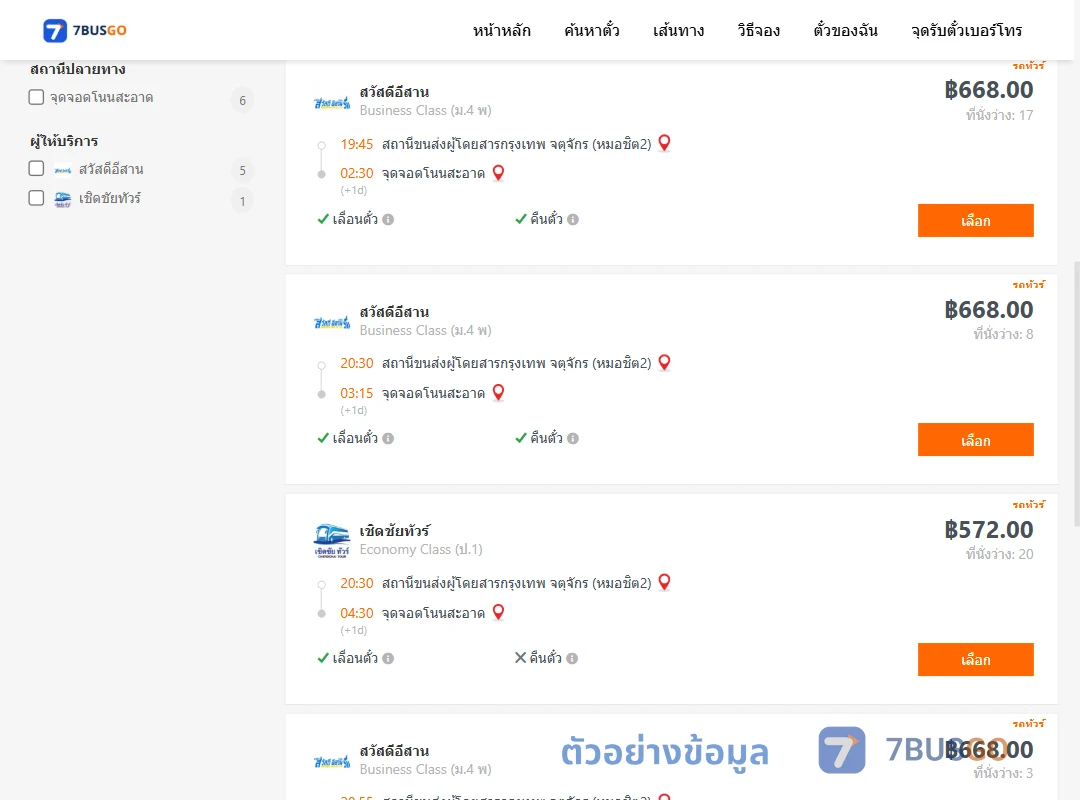Open the หน้าหลัก menu item
The width and height of the screenshot is (1080, 800).
pos(501,30)
